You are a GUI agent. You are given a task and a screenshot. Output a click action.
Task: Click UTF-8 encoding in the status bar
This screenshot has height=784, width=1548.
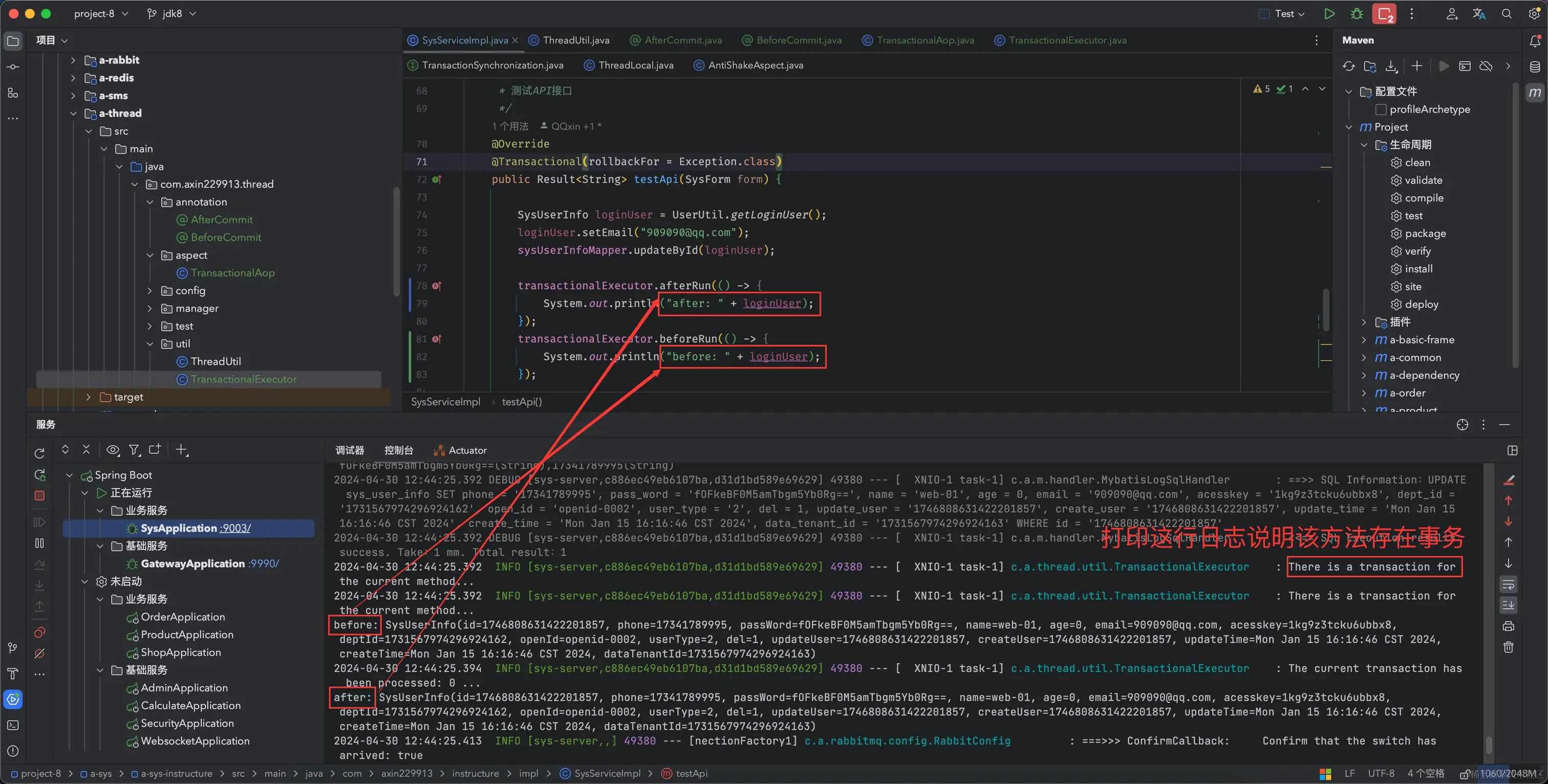(1380, 774)
